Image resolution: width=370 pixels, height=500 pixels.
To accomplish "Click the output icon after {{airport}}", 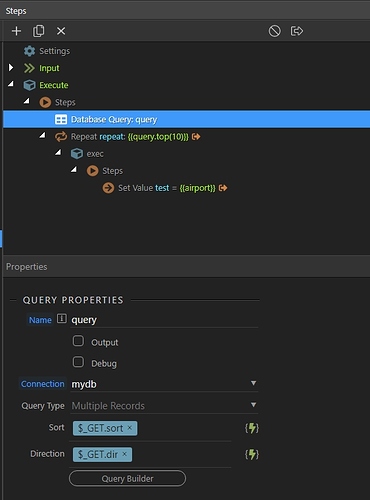I will [x=223, y=188].
